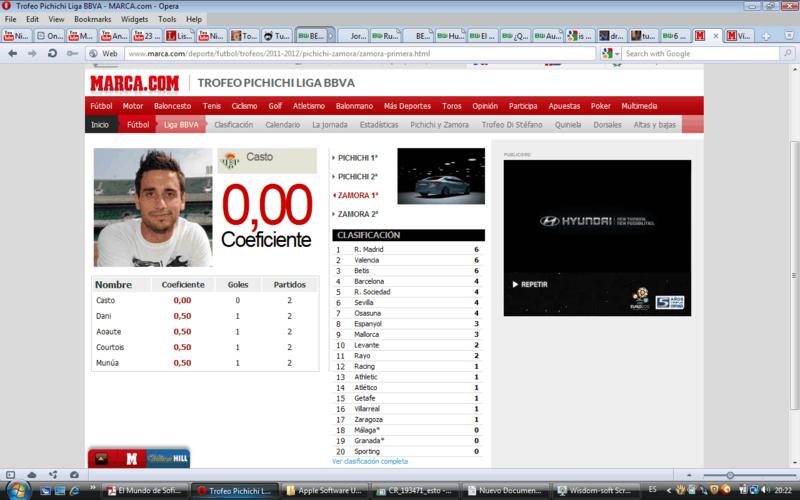Click the Hyundai car video thumbnail
Image resolution: width=800 pixels, height=500 pixels.
pyautogui.click(x=441, y=176)
